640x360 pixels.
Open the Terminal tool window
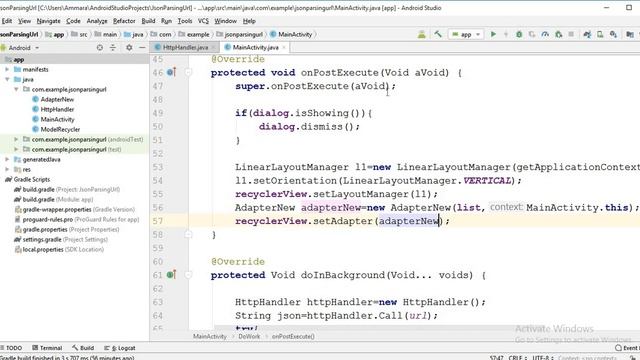(47, 348)
